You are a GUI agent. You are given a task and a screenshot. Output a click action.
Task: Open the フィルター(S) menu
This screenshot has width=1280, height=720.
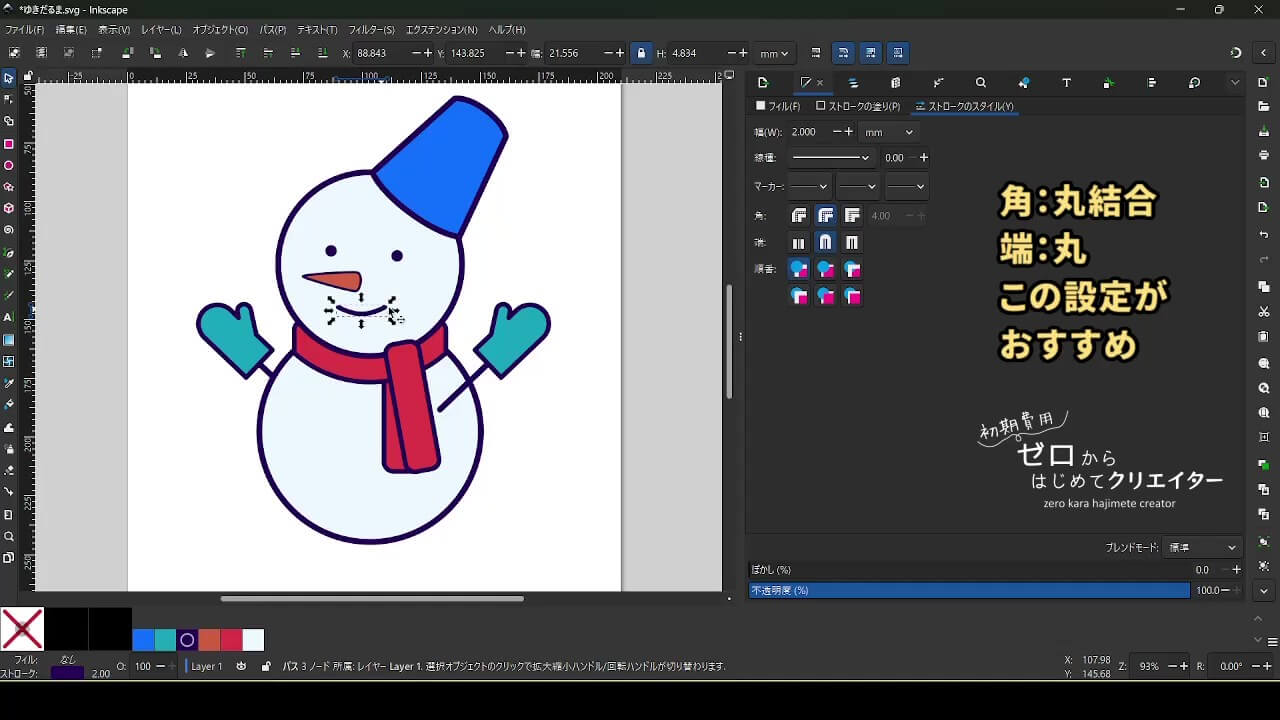coord(371,30)
